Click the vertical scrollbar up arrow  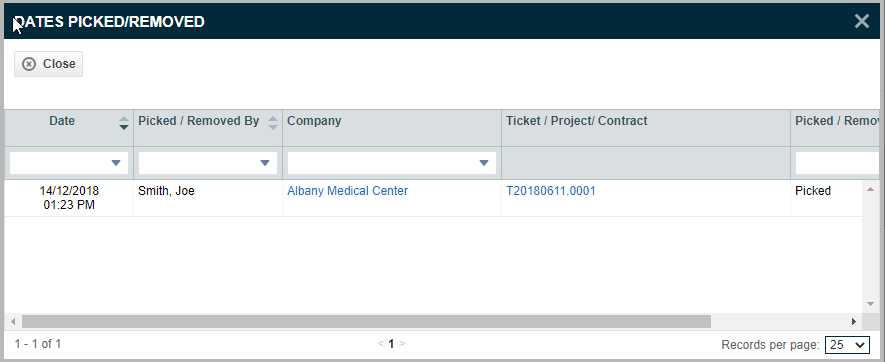(870, 188)
